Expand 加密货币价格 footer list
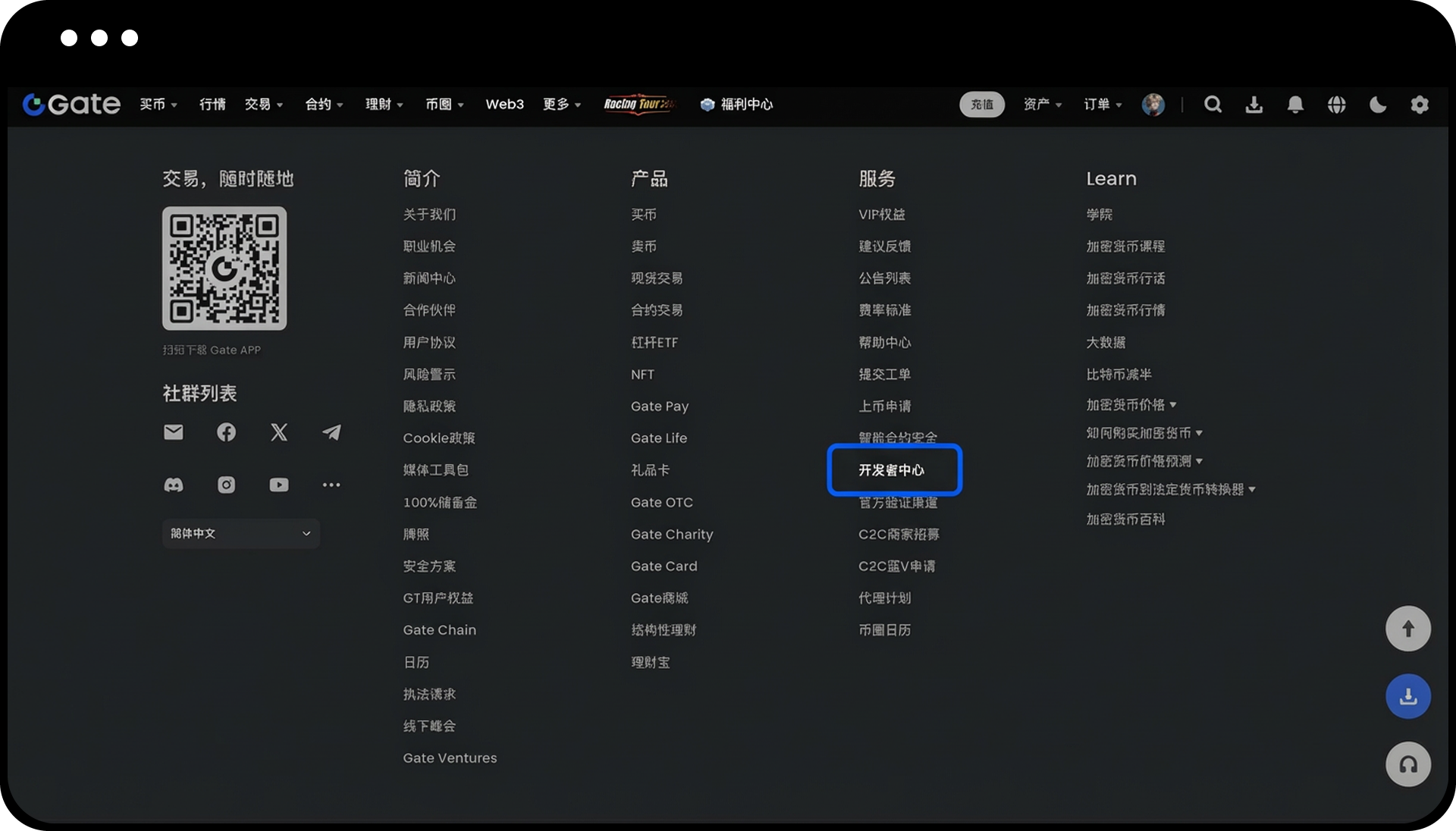1456x831 pixels. [x=1131, y=405]
